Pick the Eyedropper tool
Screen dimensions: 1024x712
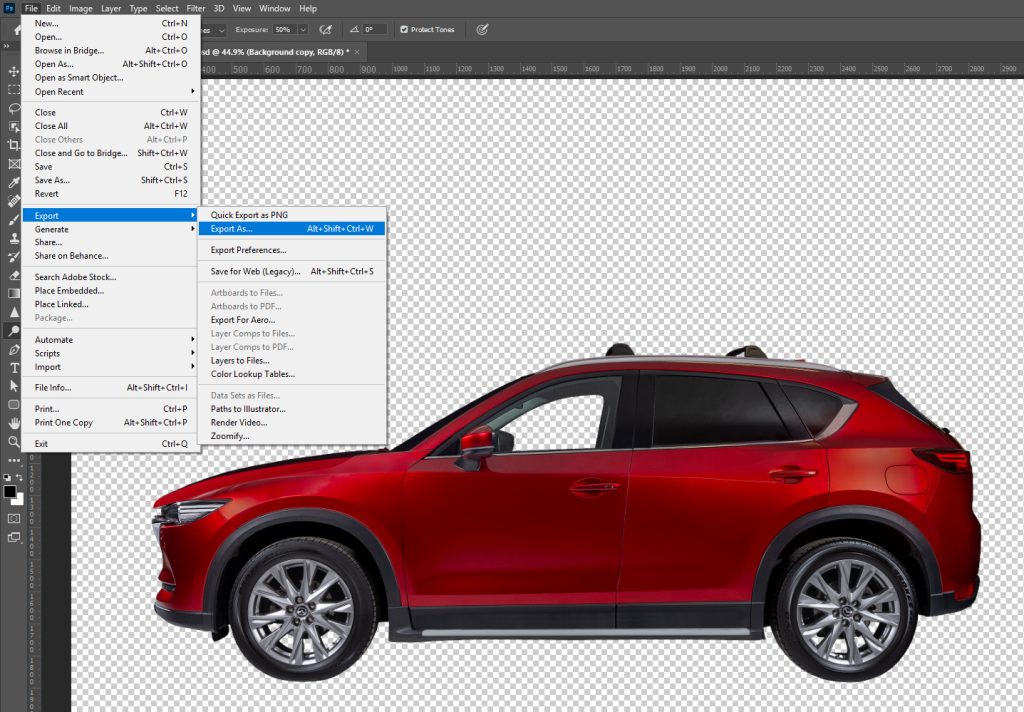(x=14, y=183)
